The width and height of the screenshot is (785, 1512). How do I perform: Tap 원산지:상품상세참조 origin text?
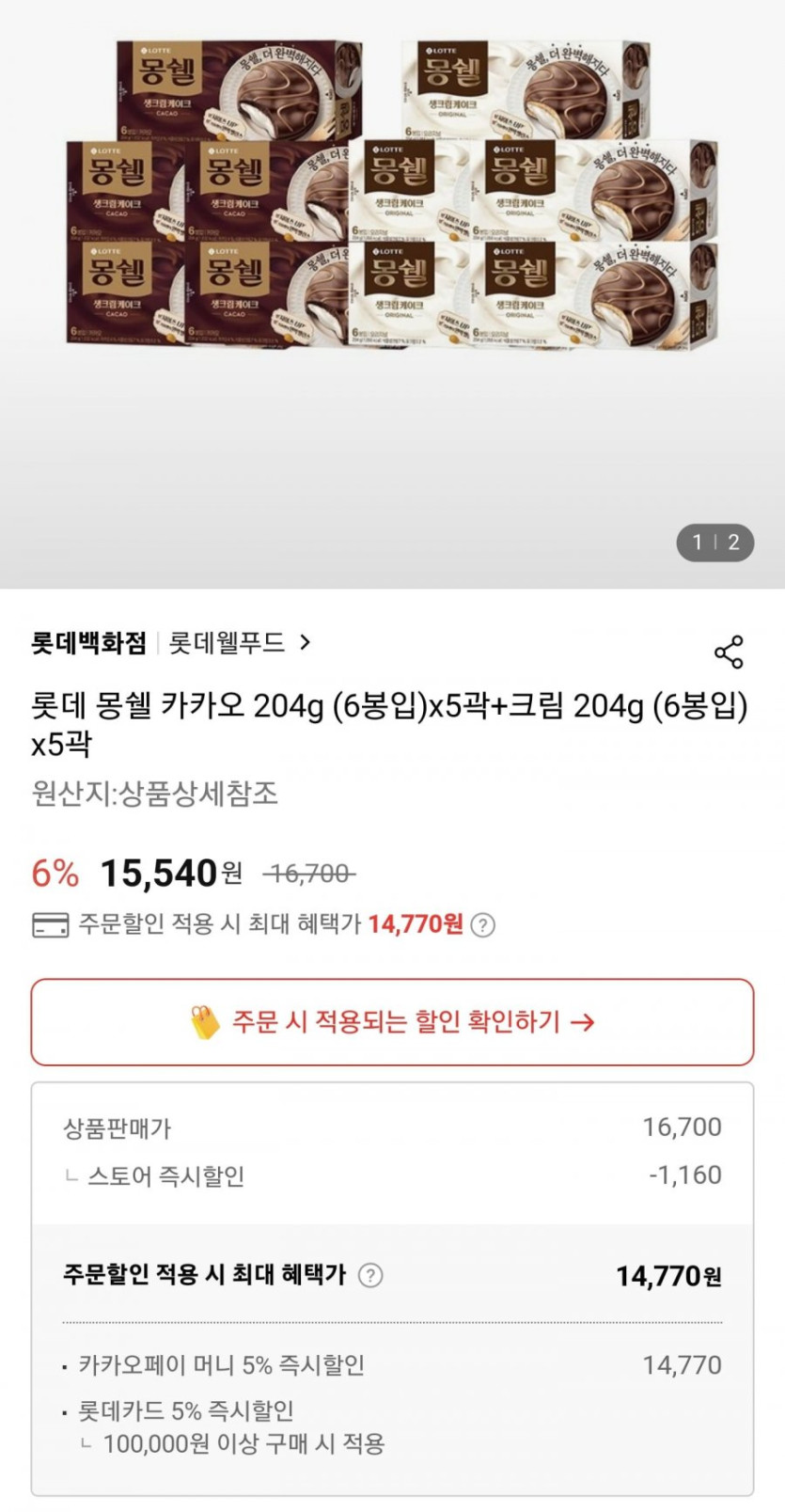pos(155,794)
